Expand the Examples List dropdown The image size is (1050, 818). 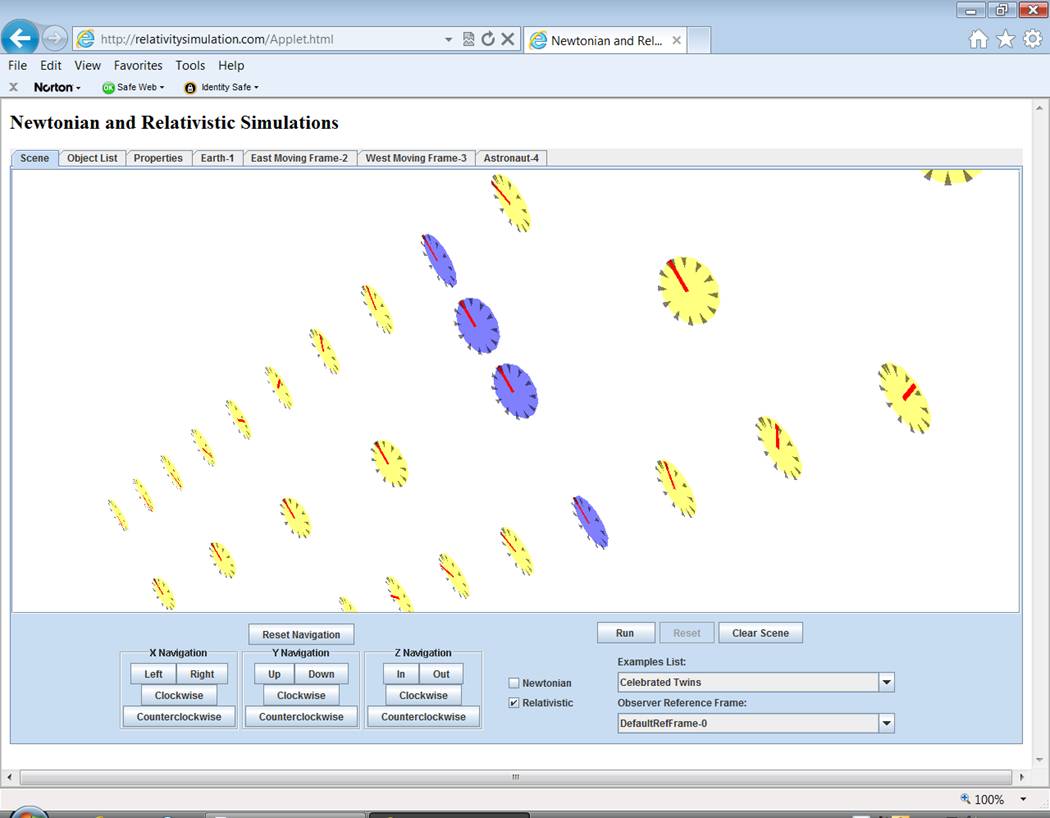(885, 683)
